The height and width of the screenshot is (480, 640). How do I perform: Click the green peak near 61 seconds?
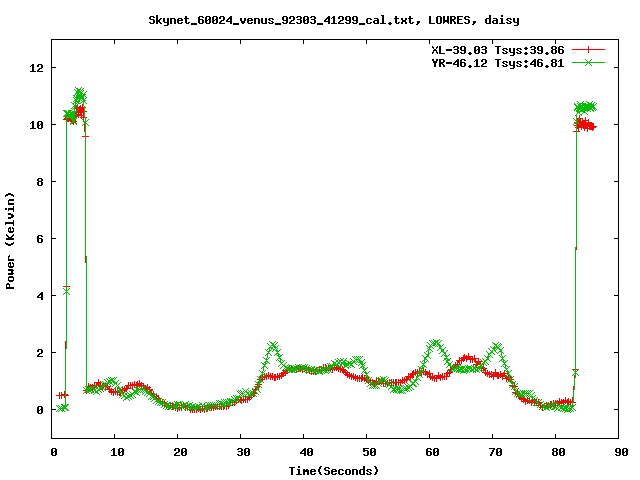point(435,344)
